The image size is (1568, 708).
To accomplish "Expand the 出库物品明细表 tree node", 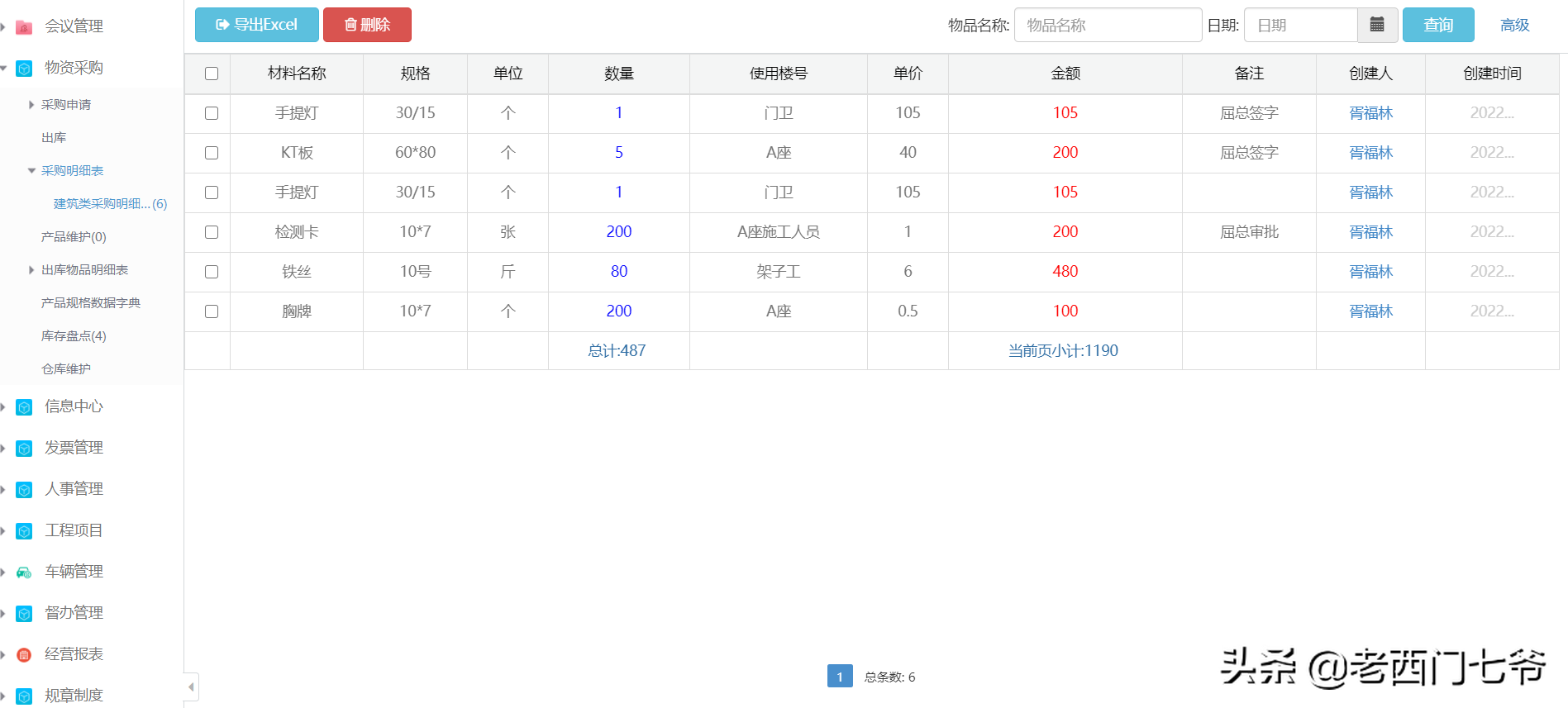I will [31, 270].
